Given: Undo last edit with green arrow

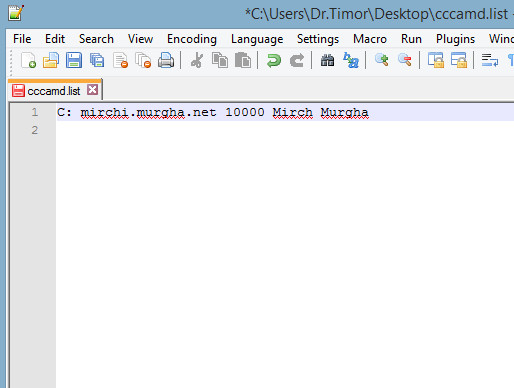Looking at the screenshot, I should [274, 61].
